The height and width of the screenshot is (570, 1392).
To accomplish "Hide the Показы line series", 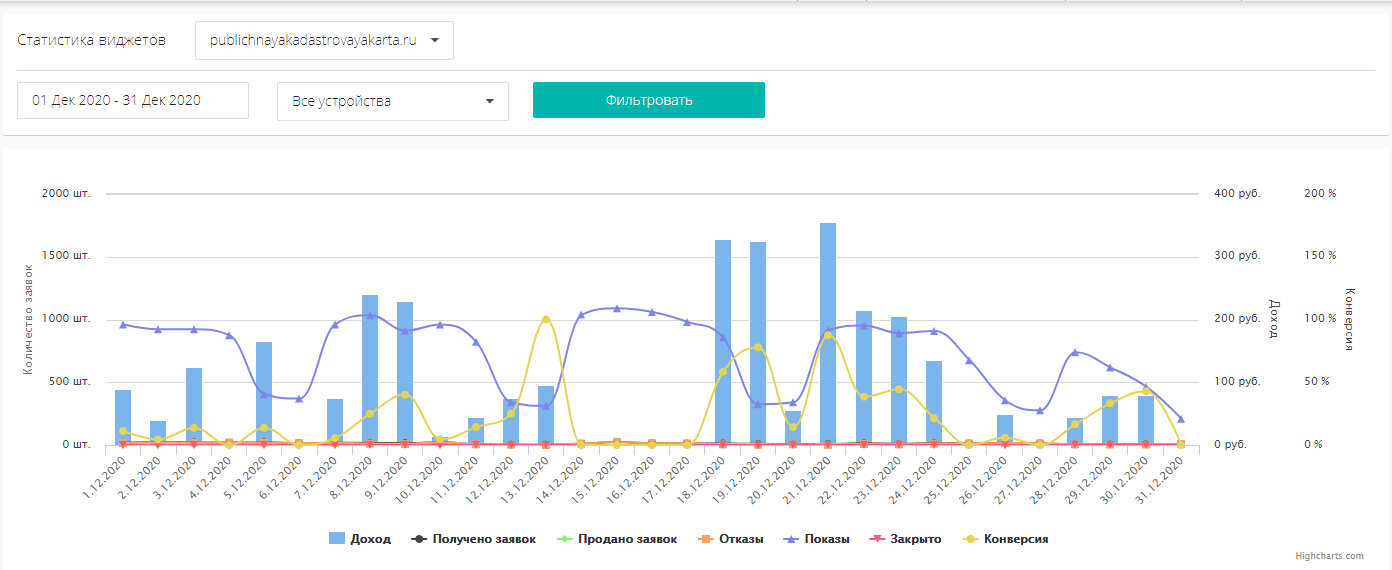I will click(816, 539).
